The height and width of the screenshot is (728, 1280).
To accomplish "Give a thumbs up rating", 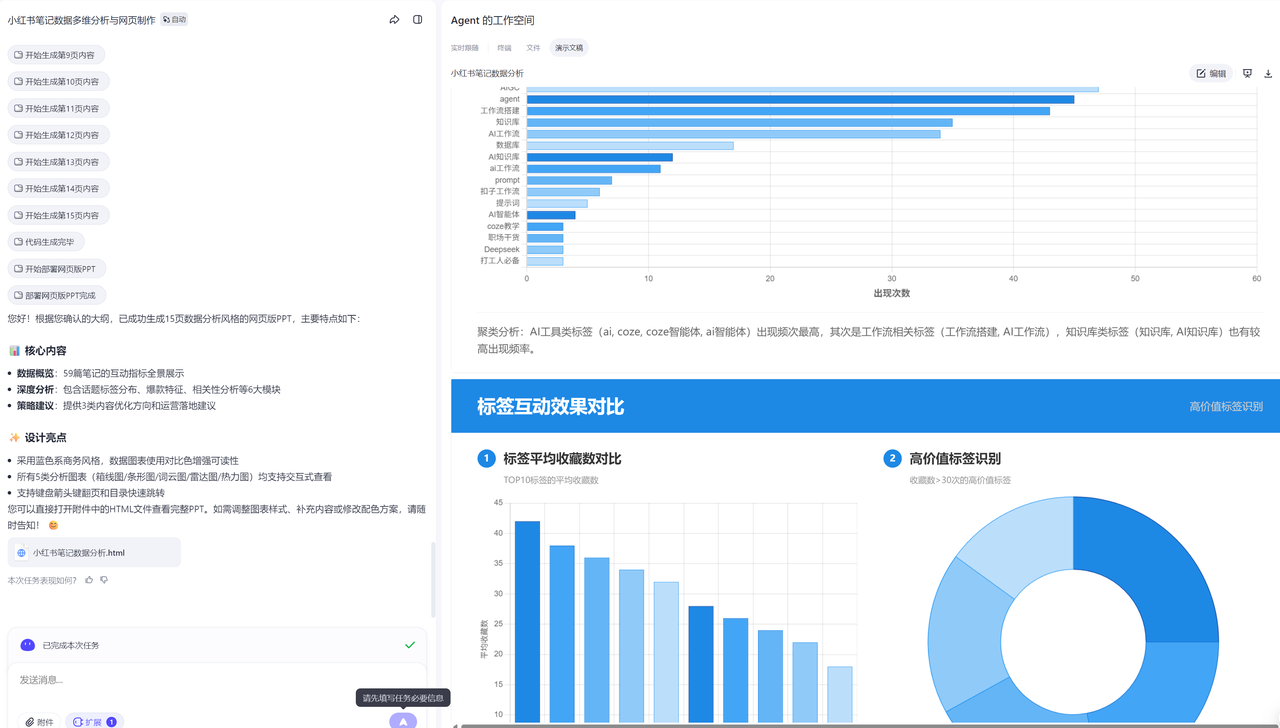I will click(x=89, y=580).
